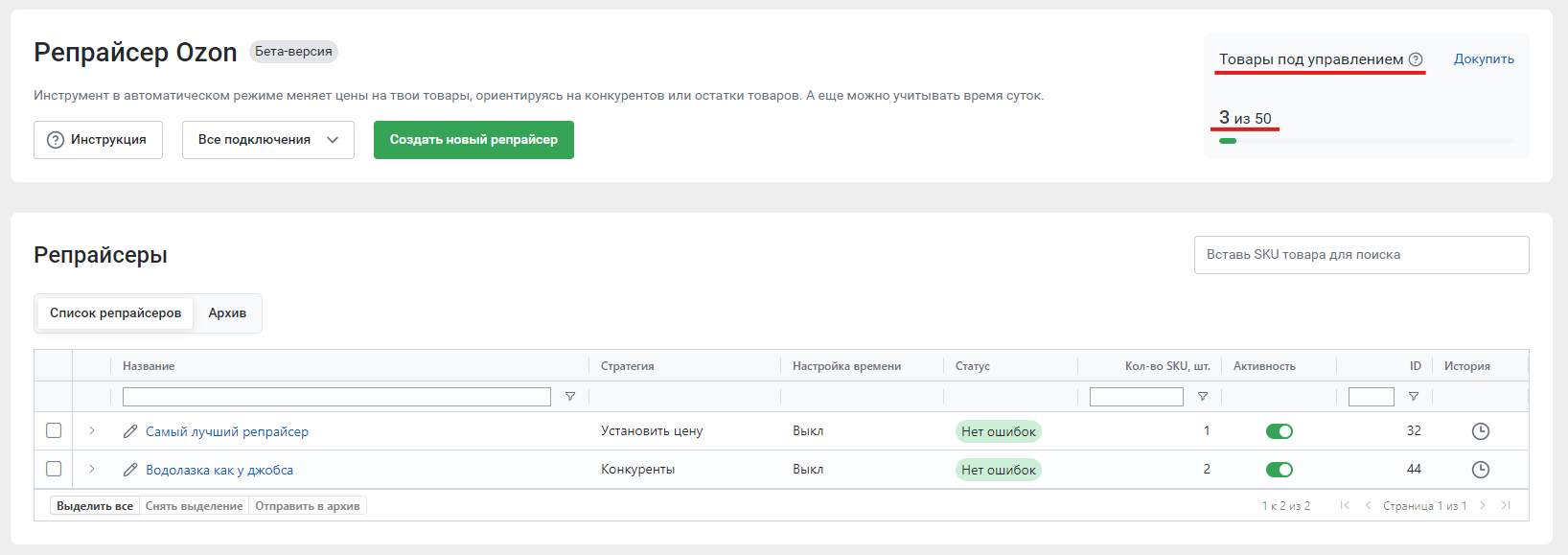This screenshot has width=1568, height=555.
Task: Click Страница 1 из 1 pager text
Action: click(x=1424, y=506)
